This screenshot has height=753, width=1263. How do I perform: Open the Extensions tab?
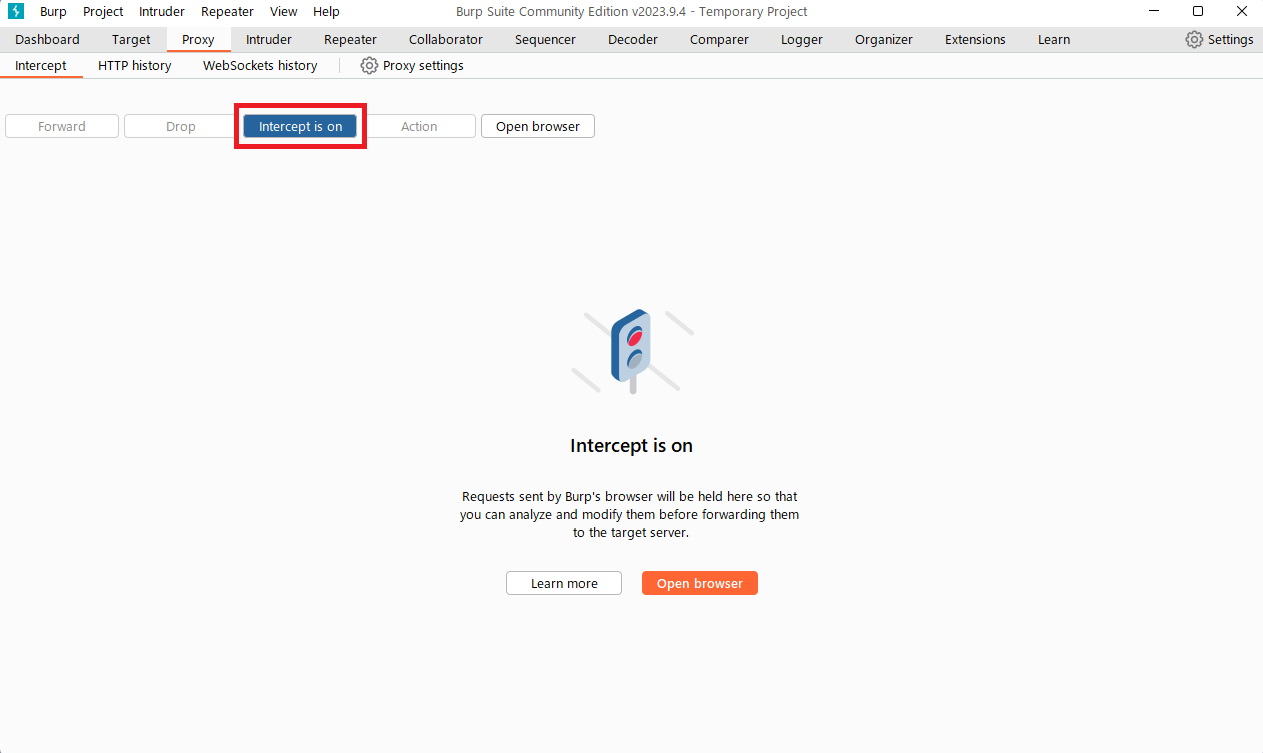(975, 40)
